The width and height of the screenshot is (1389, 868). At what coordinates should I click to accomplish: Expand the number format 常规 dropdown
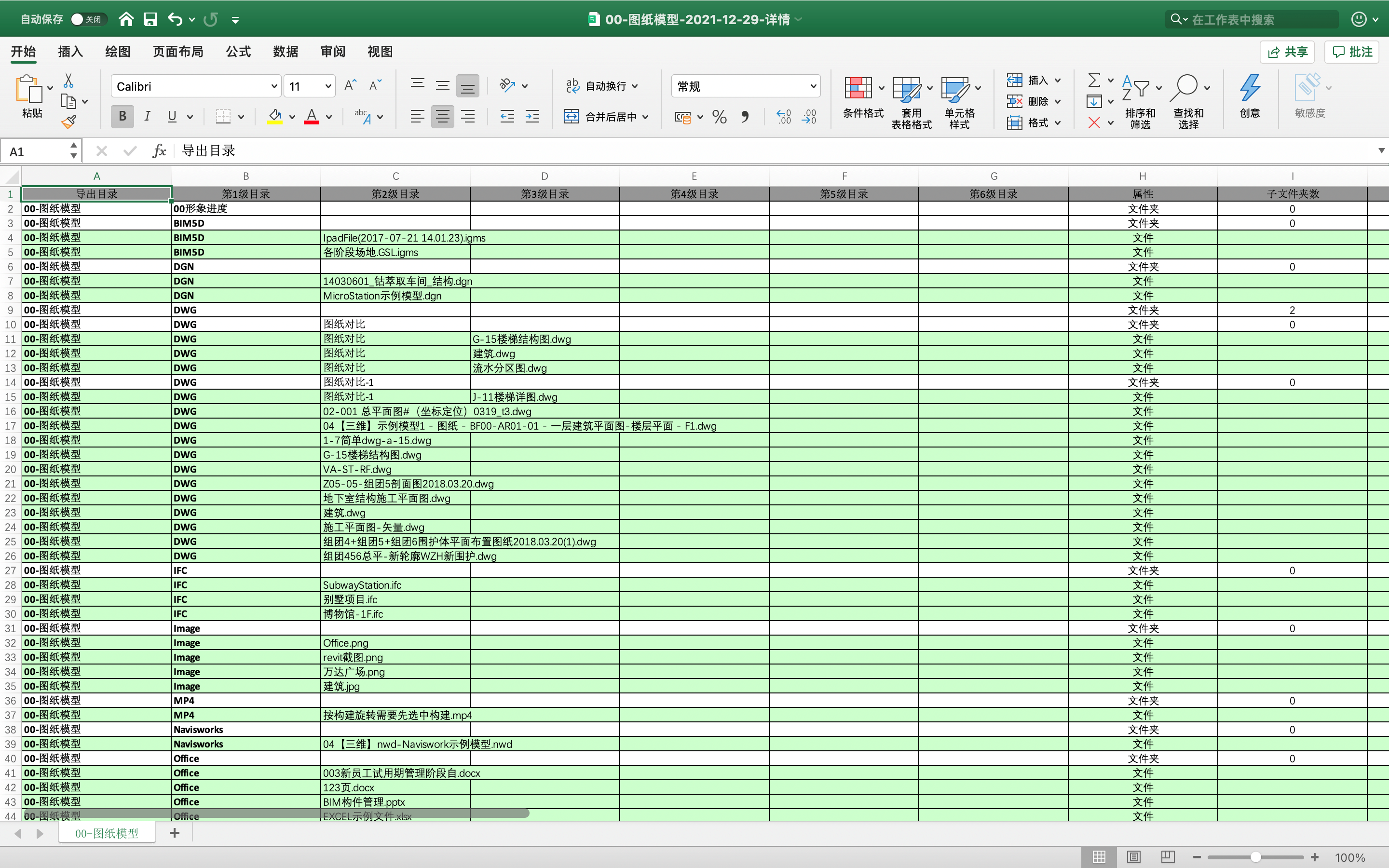pos(813,86)
